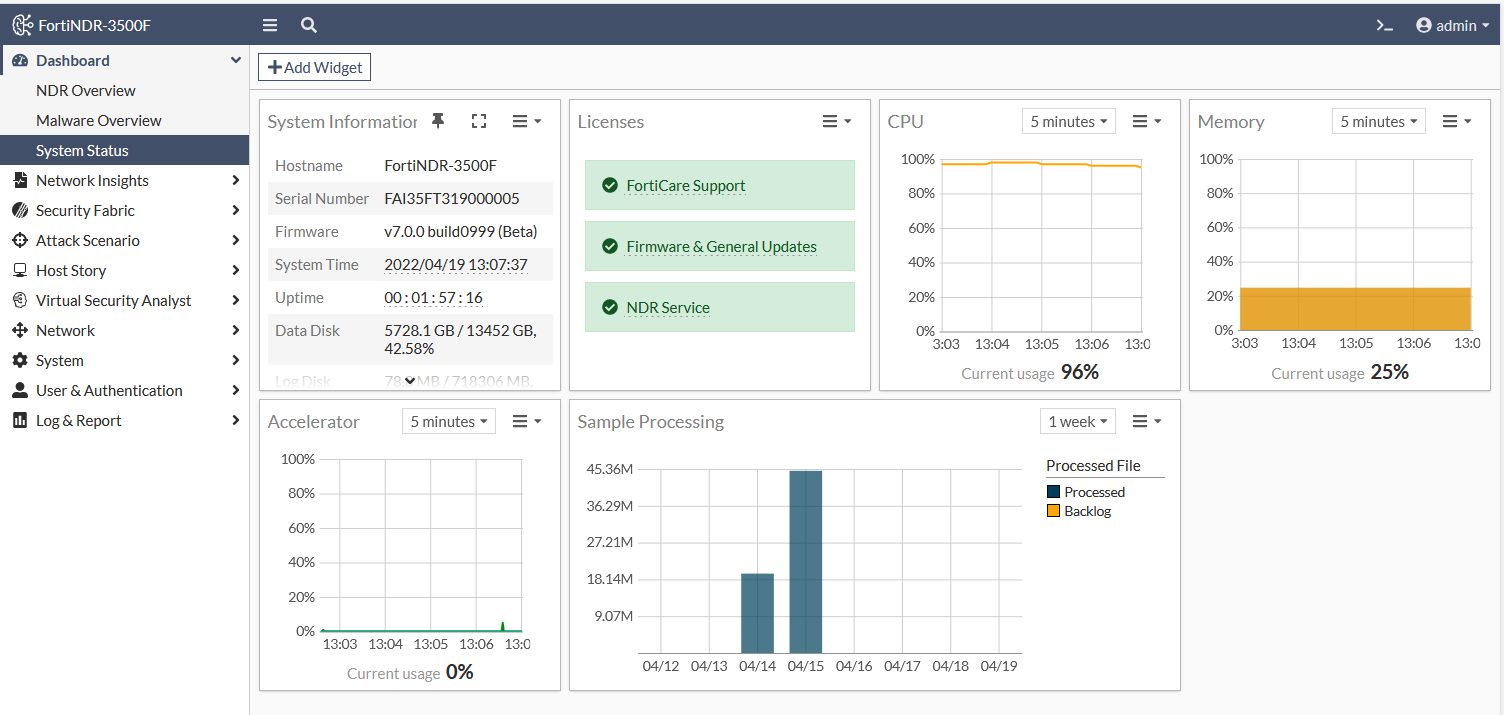Screen dimensions: 1504x715
Task: Change CPU time range dropdown
Action: coord(1069,121)
